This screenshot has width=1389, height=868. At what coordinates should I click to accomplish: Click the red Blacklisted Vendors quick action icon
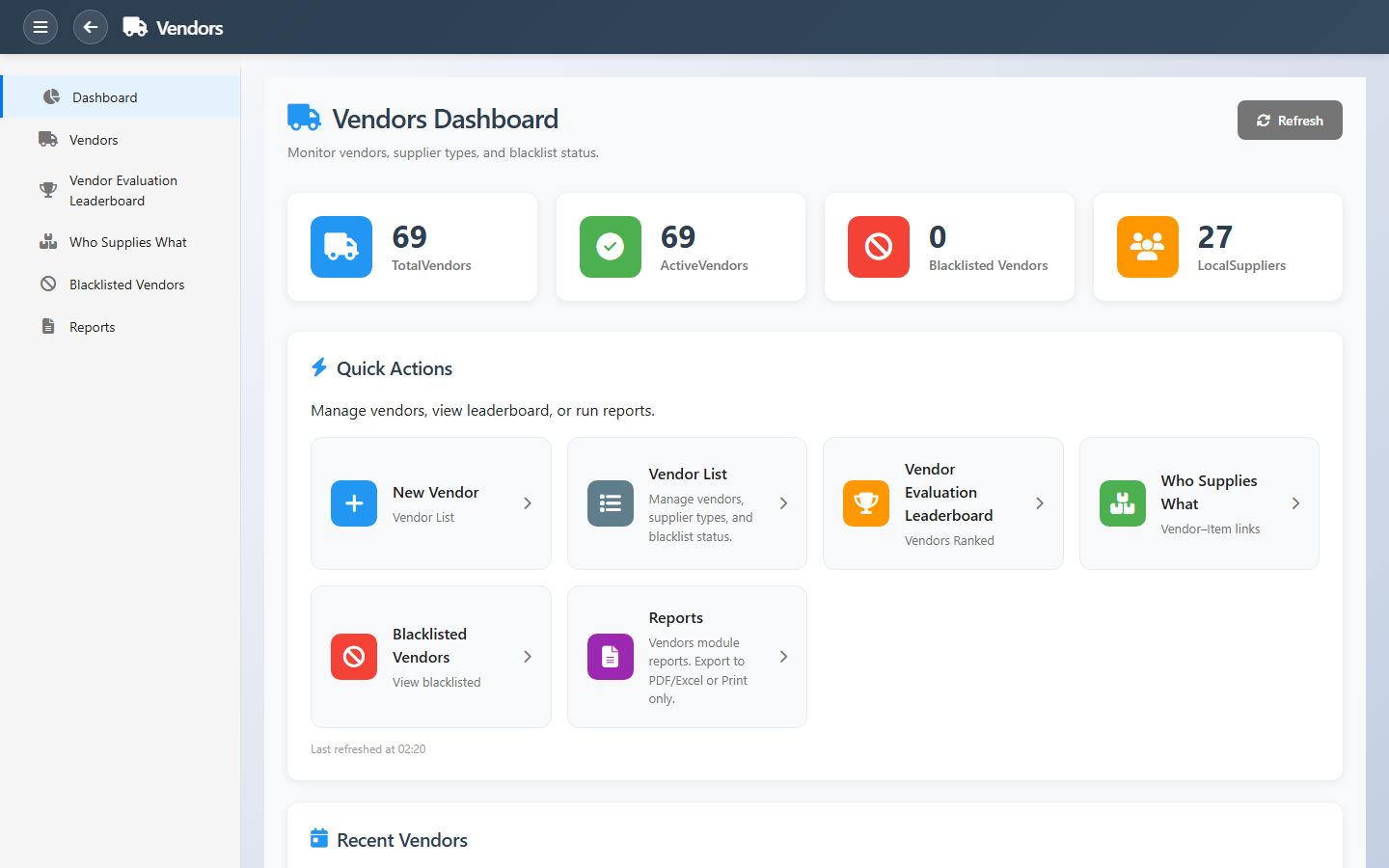coord(354,657)
